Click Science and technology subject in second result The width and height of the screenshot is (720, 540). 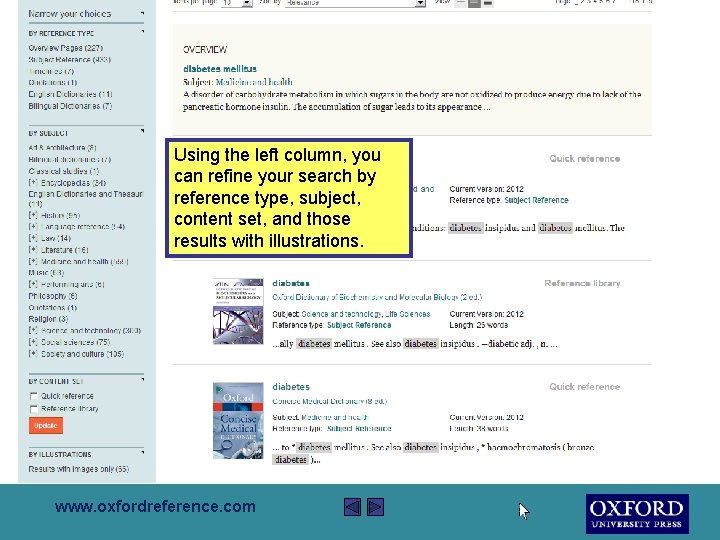(x=341, y=314)
